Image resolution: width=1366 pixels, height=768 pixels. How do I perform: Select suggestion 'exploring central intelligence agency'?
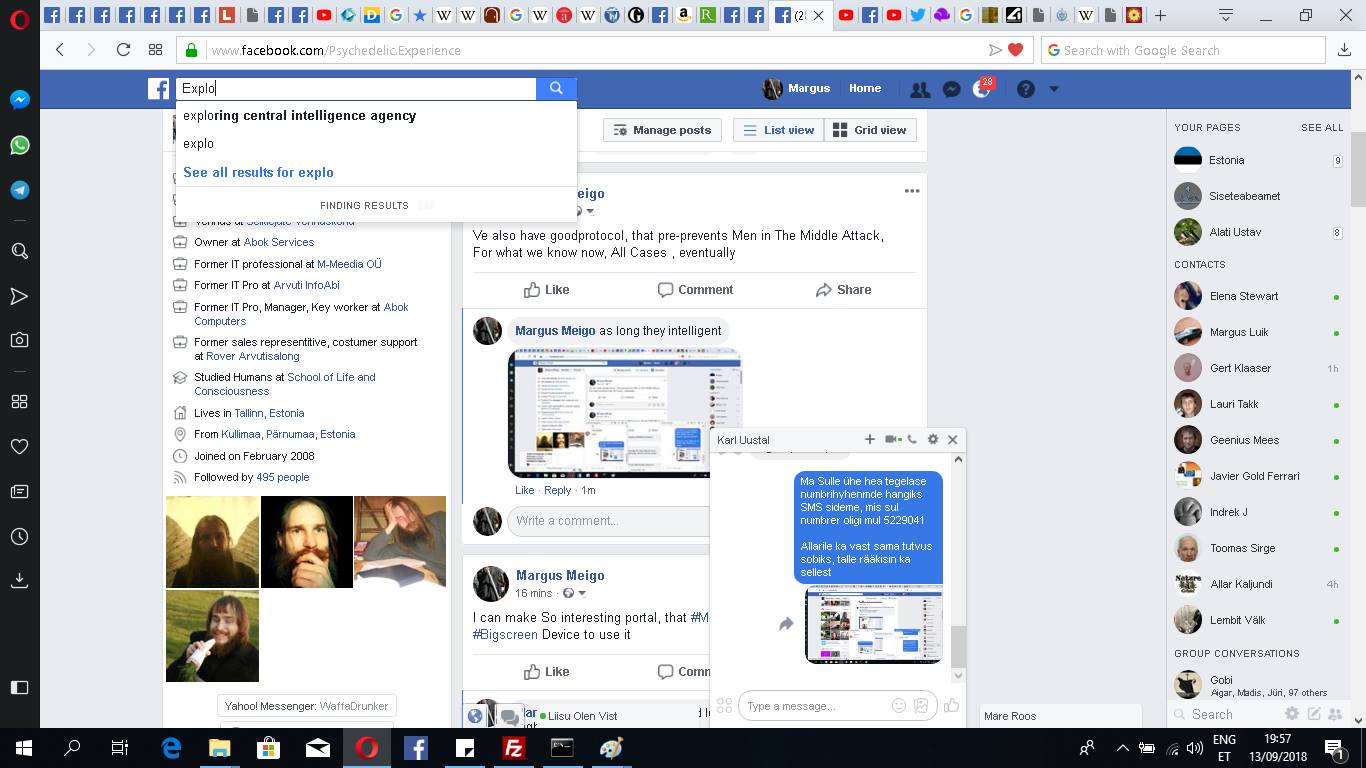pos(376,116)
